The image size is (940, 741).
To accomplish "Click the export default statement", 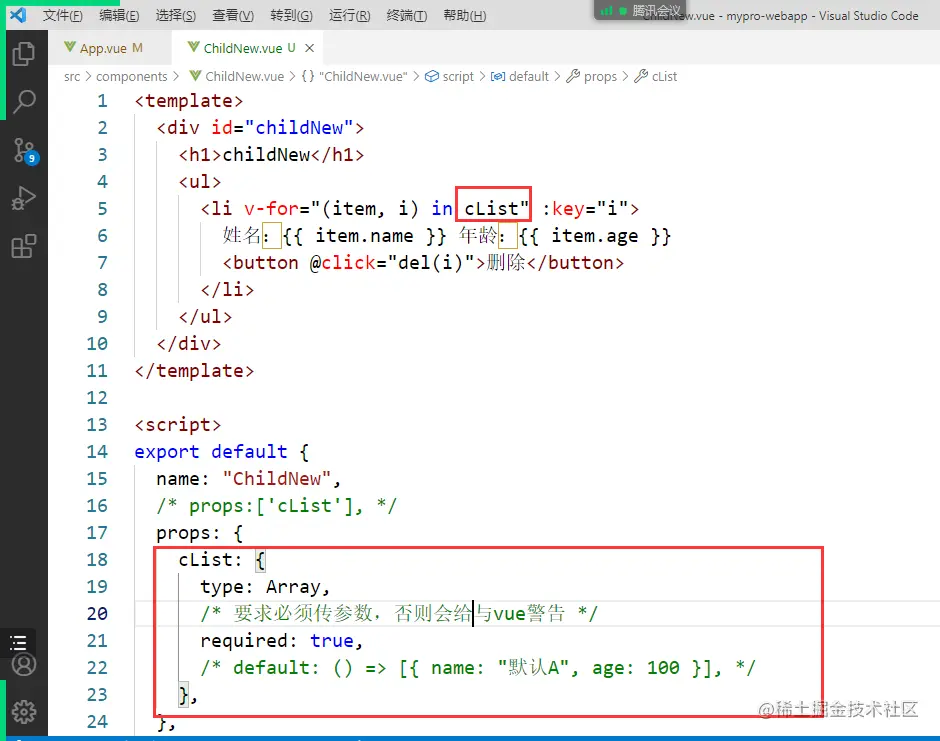I will click(210, 451).
